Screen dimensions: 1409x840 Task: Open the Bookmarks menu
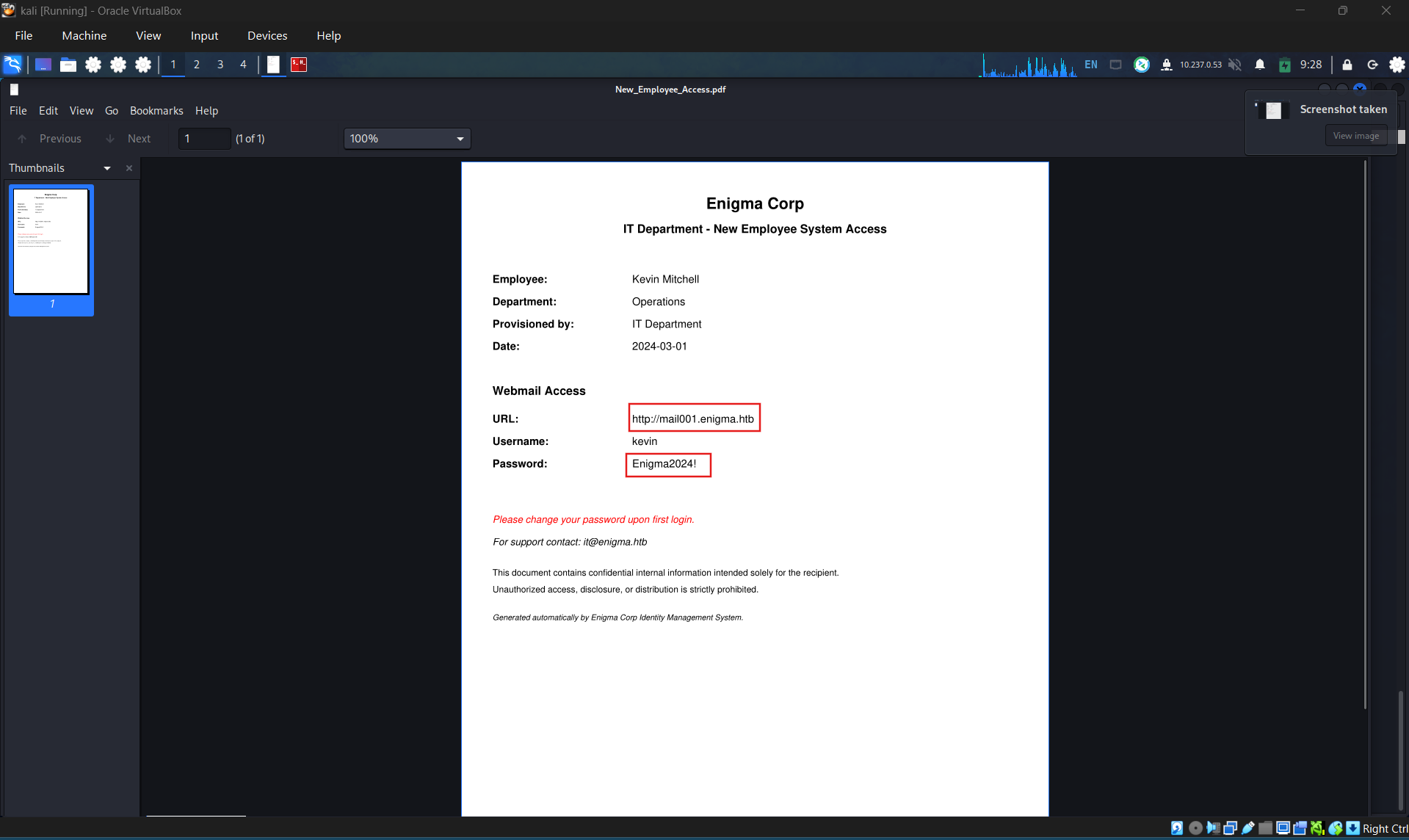[156, 111]
